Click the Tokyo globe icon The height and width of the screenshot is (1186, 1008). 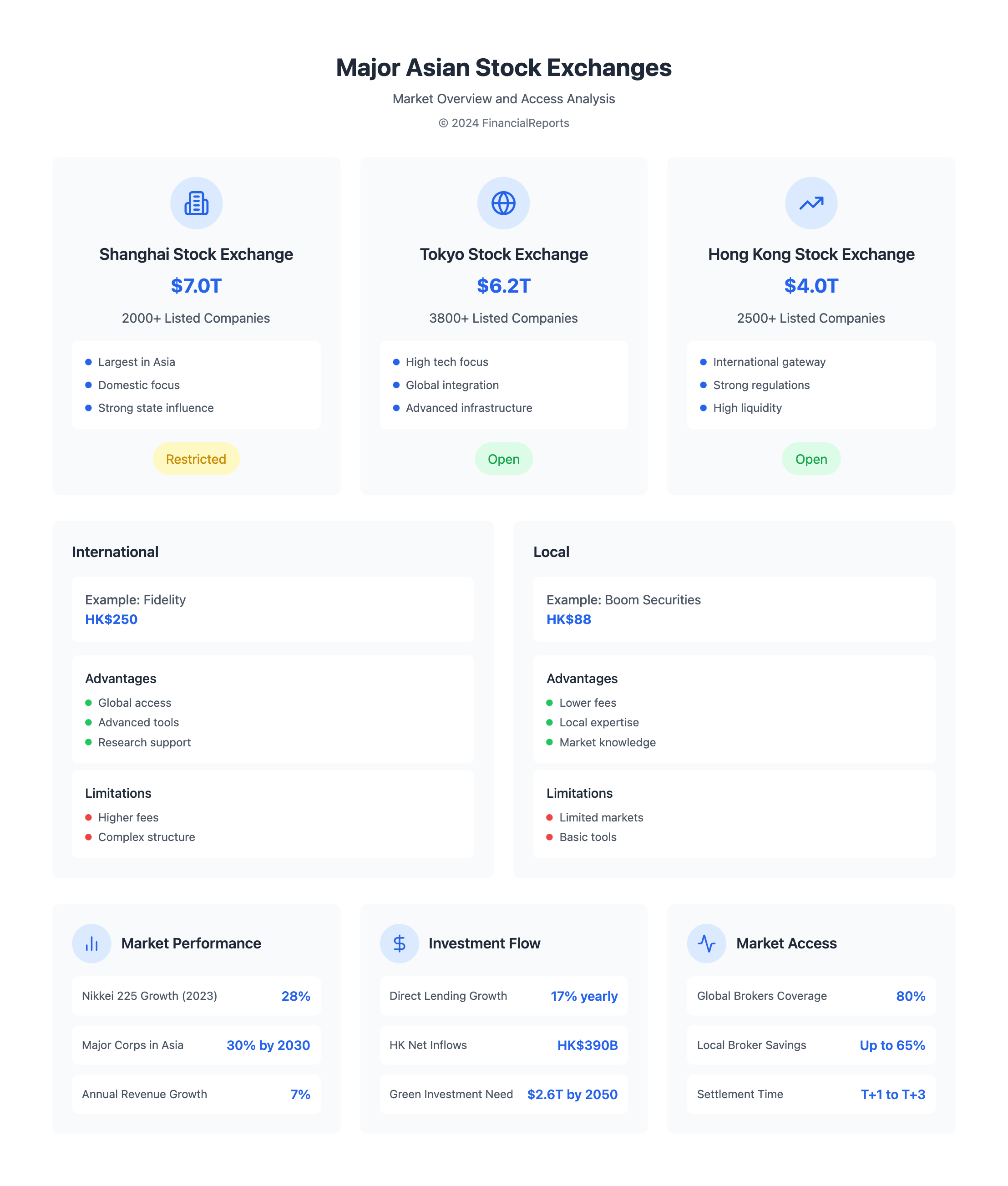[503, 203]
